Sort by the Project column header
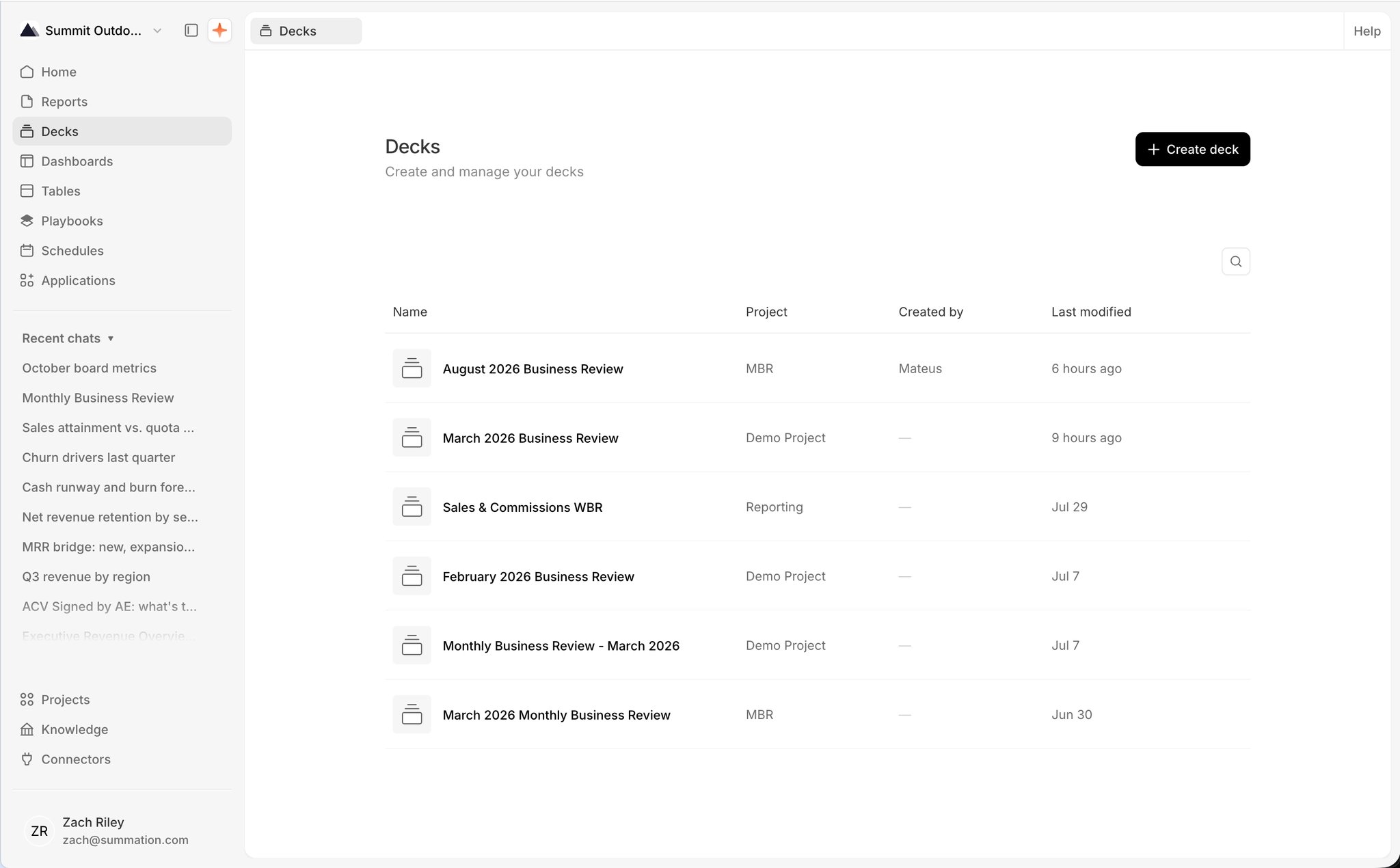1400x868 pixels. (x=766, y=312)
